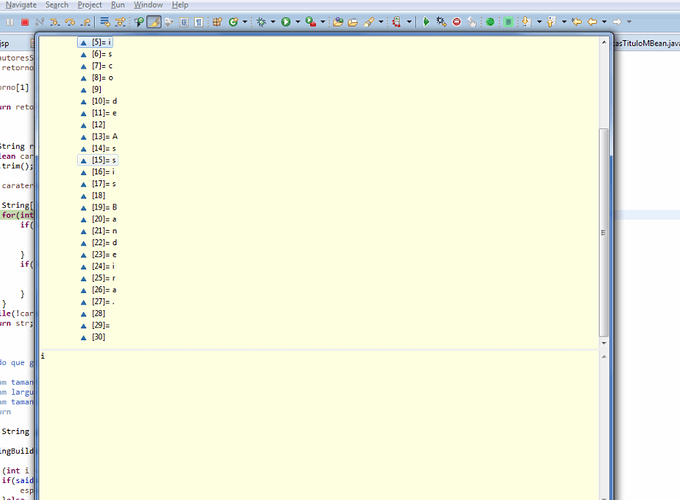The height and width of the screenshot is (500, 680).
Task: Select array element [15]= s
Action: tap(98, 160)
